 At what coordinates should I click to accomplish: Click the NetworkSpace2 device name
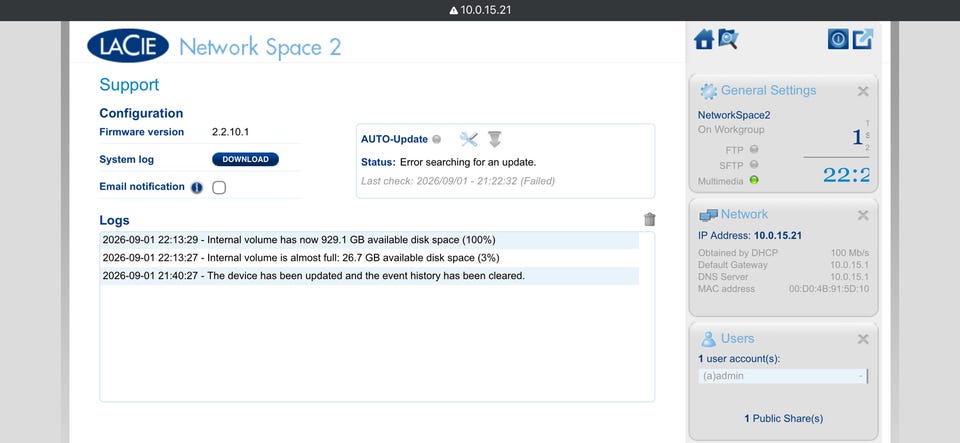[732, 114]
